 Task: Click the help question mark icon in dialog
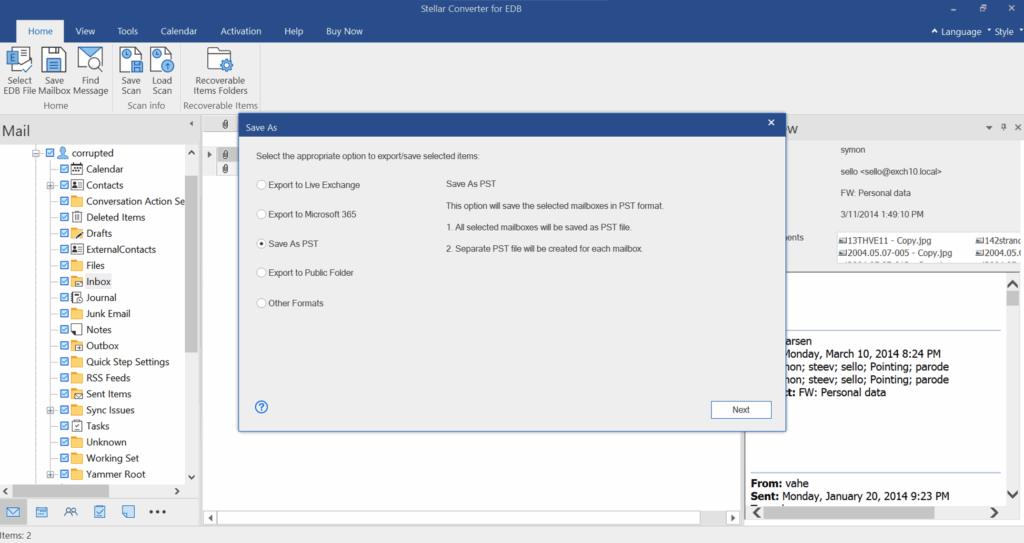(x=261, y=407)
